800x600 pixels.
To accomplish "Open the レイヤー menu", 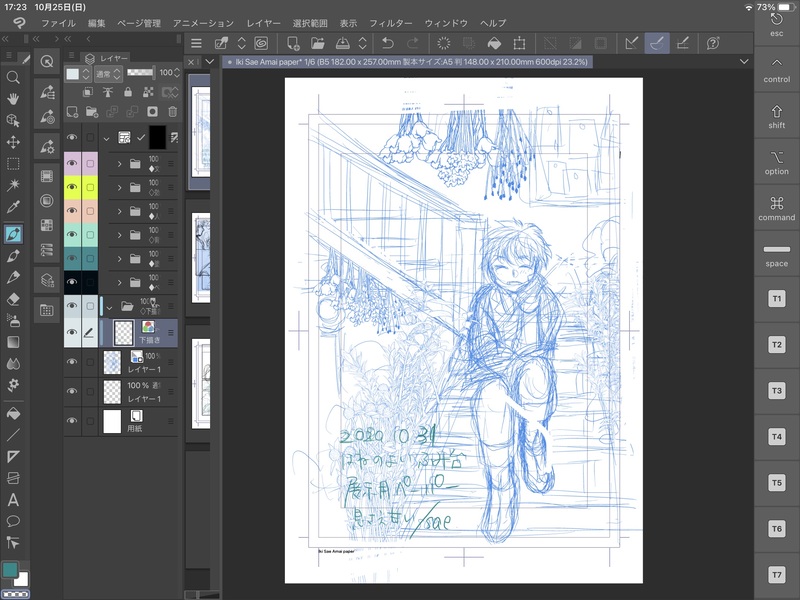I will pyautogui.click(x=263, y=23).
